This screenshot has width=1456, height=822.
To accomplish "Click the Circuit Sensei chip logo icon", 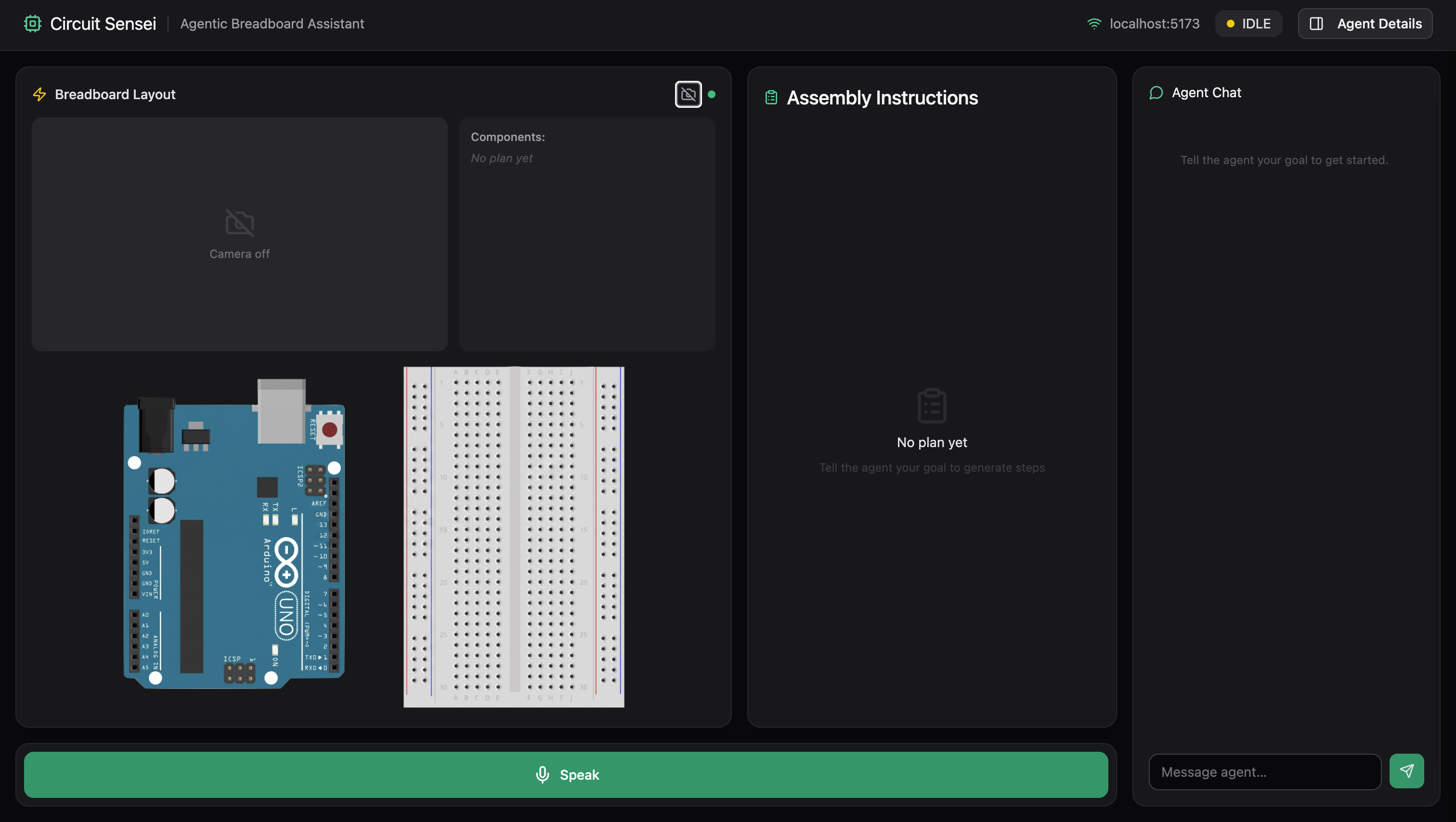I will tap(33, 24).
